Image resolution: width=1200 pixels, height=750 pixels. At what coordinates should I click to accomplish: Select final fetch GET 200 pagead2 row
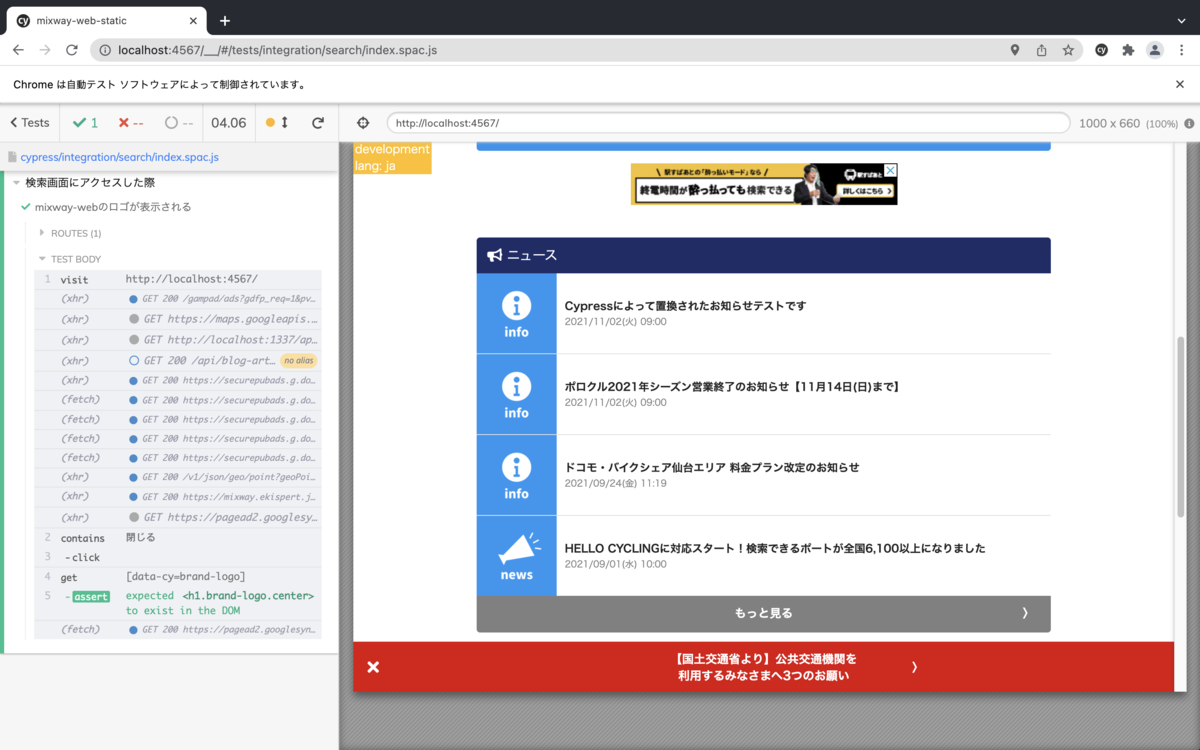[x=178, y=630]
